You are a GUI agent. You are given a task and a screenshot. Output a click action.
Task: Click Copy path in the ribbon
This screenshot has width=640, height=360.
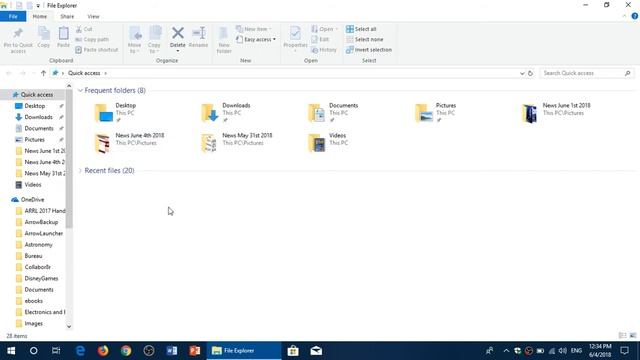92,39
